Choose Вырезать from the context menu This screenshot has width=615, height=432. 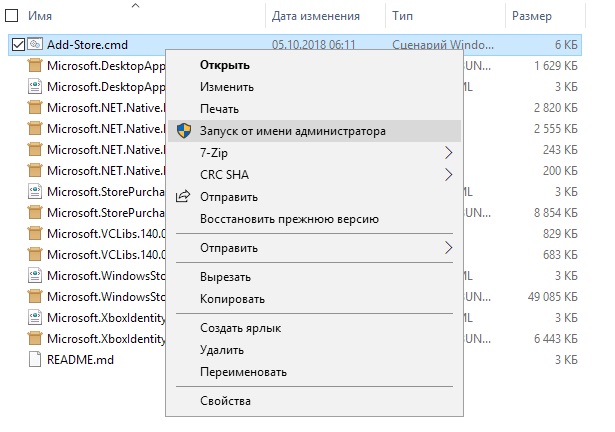(x=314, y=277)
